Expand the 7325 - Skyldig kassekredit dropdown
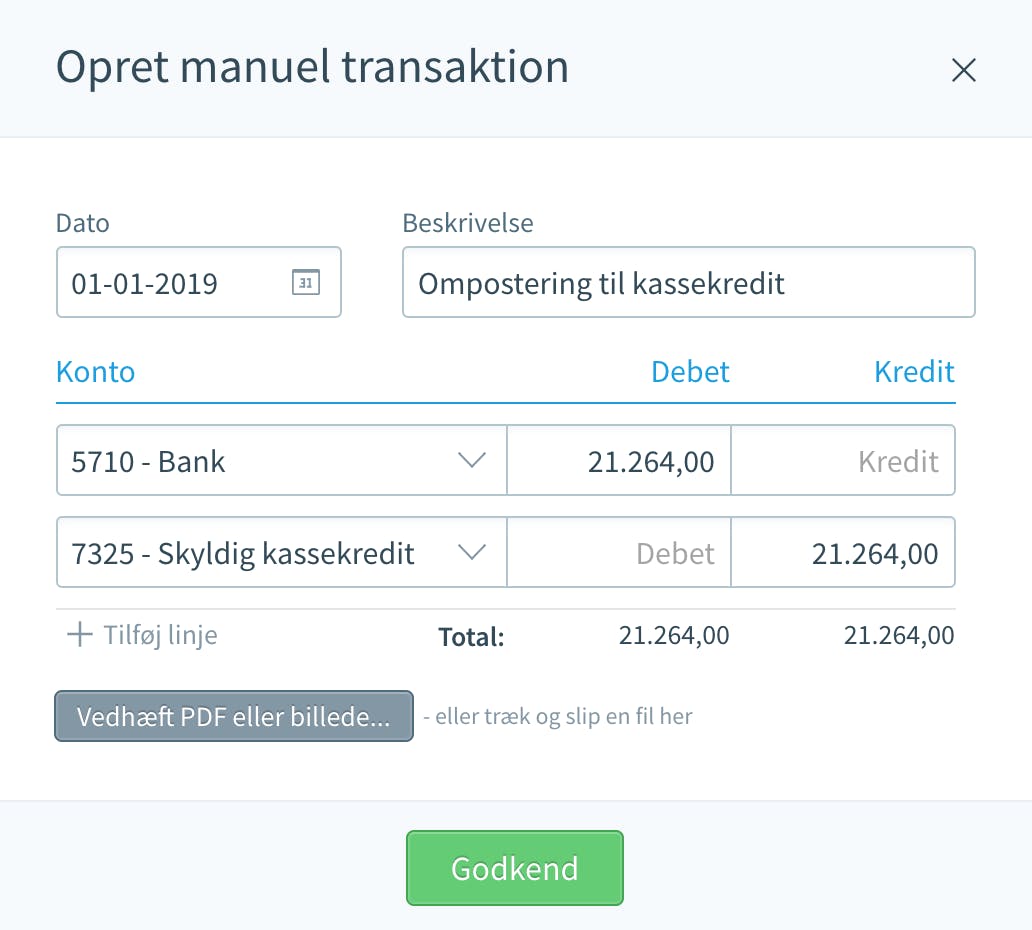Screen dimensions: 1032x930 (x=471, y=552)
